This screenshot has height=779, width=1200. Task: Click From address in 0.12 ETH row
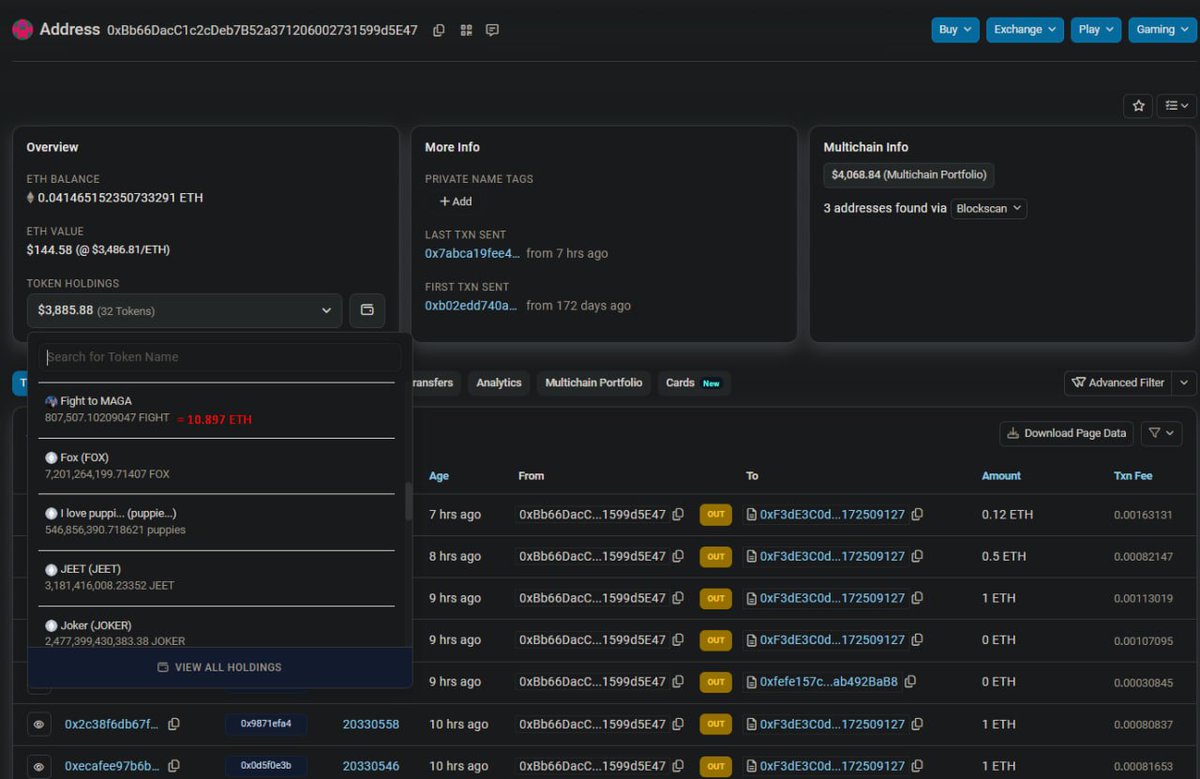(x=592, y=515)
